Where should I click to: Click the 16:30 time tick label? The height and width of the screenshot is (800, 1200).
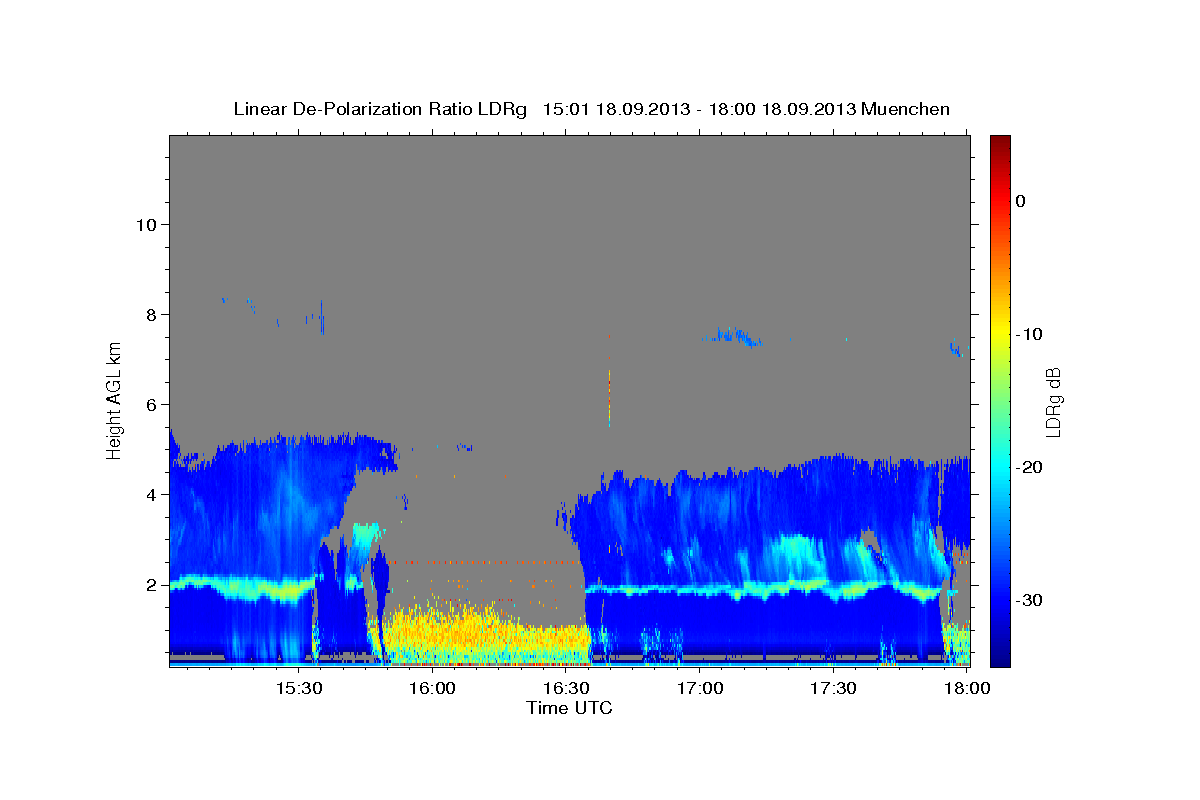(566, 689)
